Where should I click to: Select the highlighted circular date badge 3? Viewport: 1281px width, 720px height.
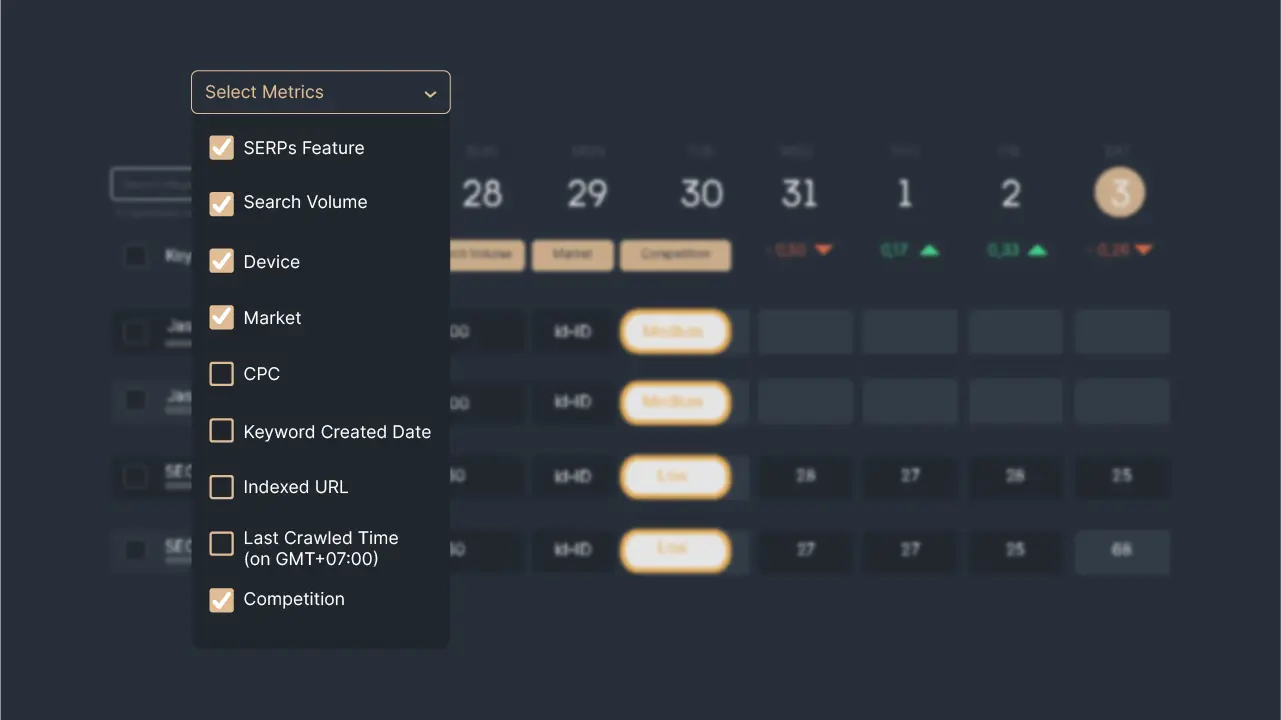(1119, 192)
